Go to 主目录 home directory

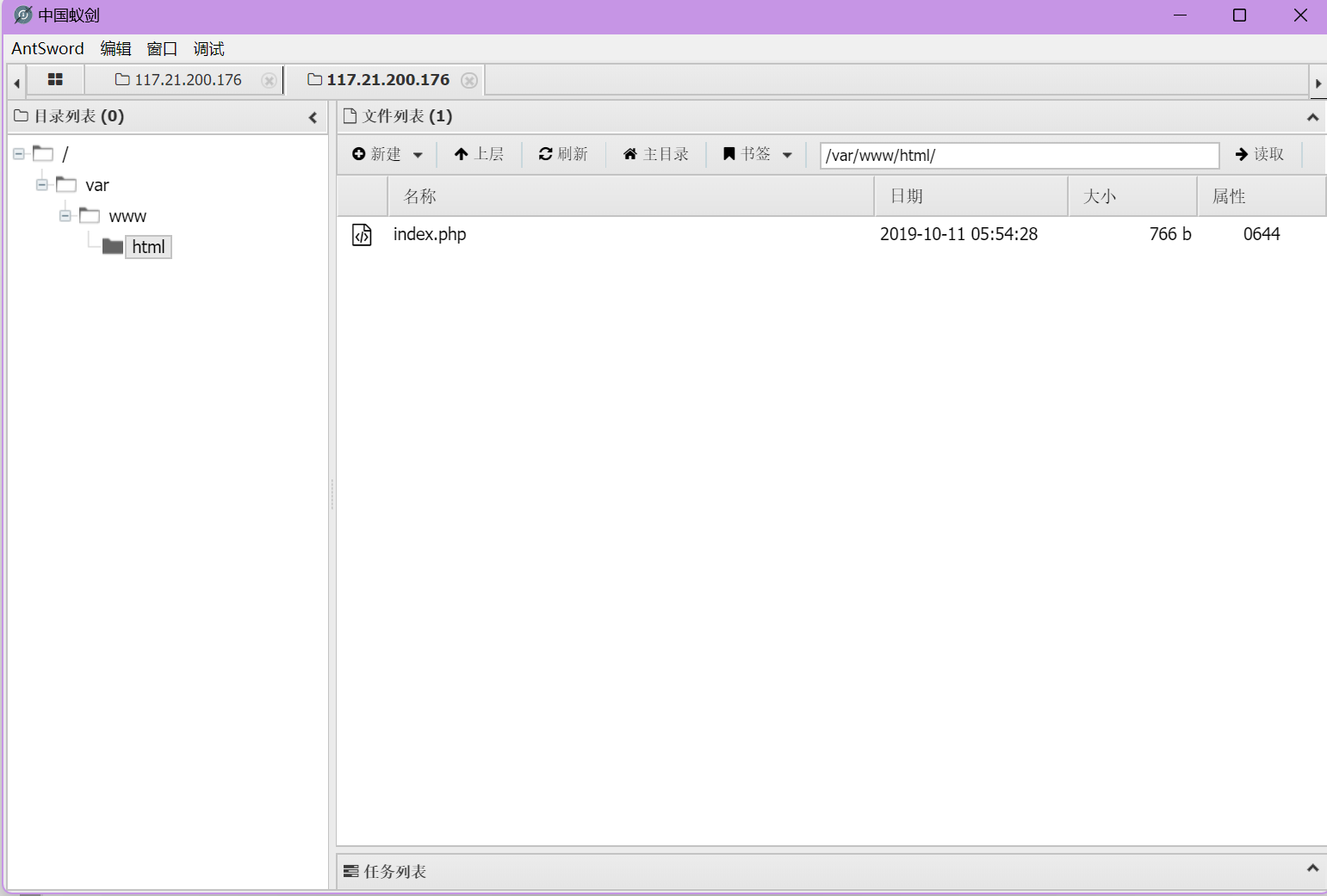tap(656, 154)
